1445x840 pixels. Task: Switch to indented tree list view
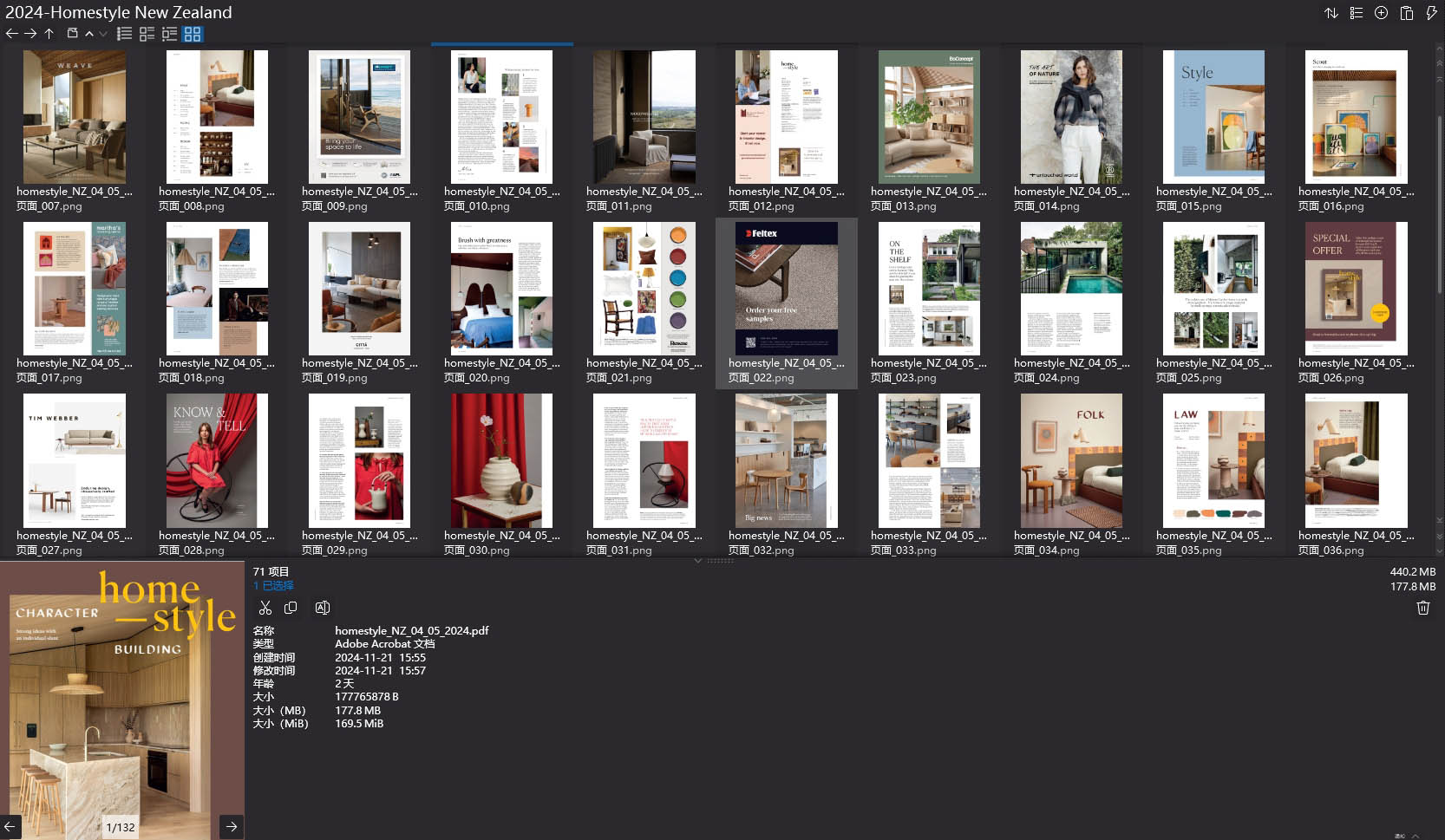click(x=170, y=34)
